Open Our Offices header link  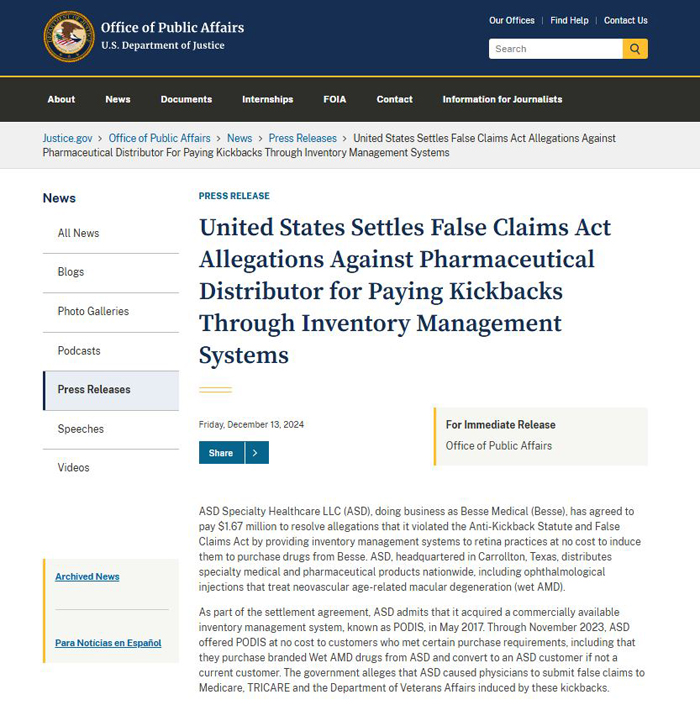512,20
